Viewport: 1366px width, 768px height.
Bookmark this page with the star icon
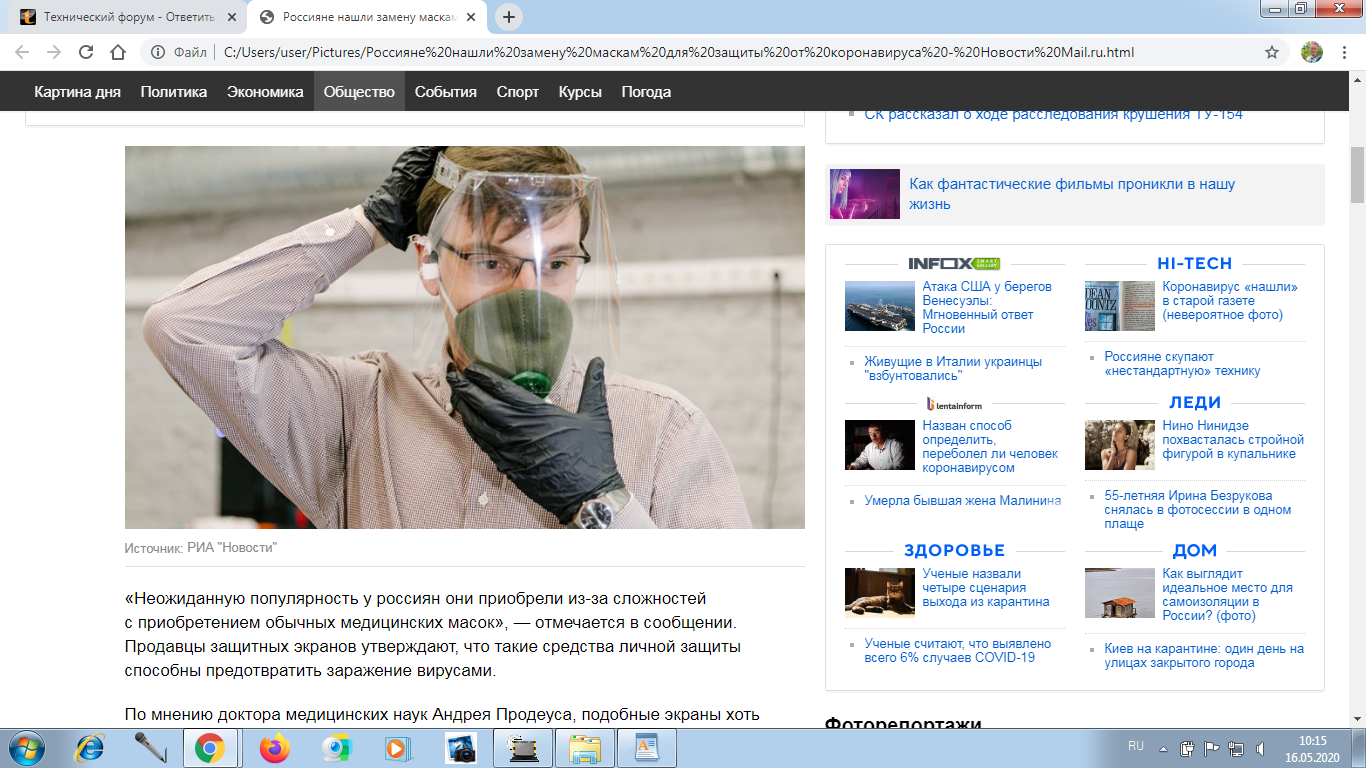[x=1272, y=52]
